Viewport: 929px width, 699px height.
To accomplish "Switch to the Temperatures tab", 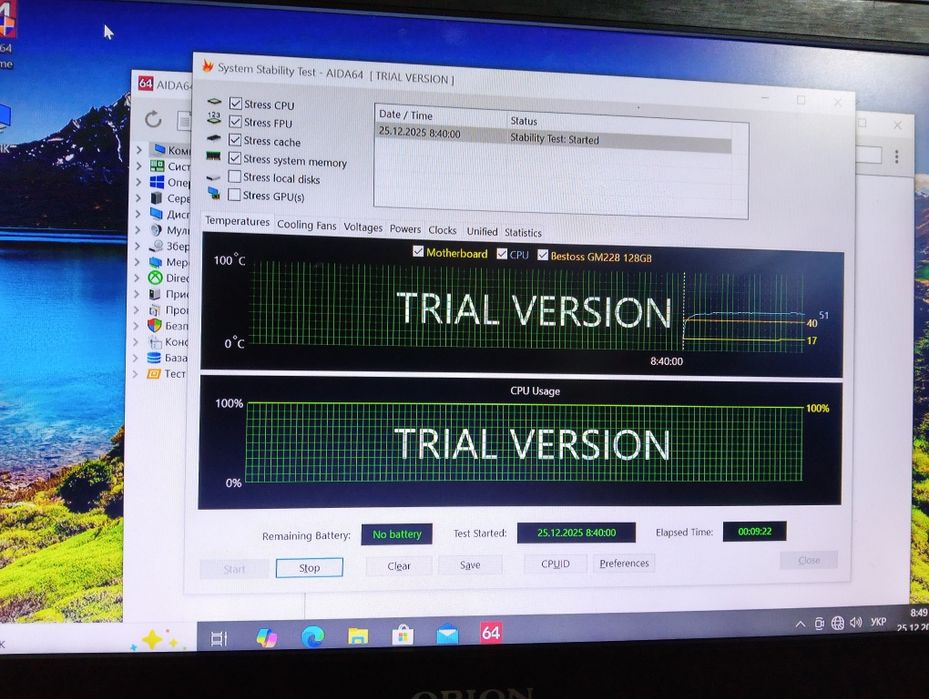I will [x=237, y=222].
